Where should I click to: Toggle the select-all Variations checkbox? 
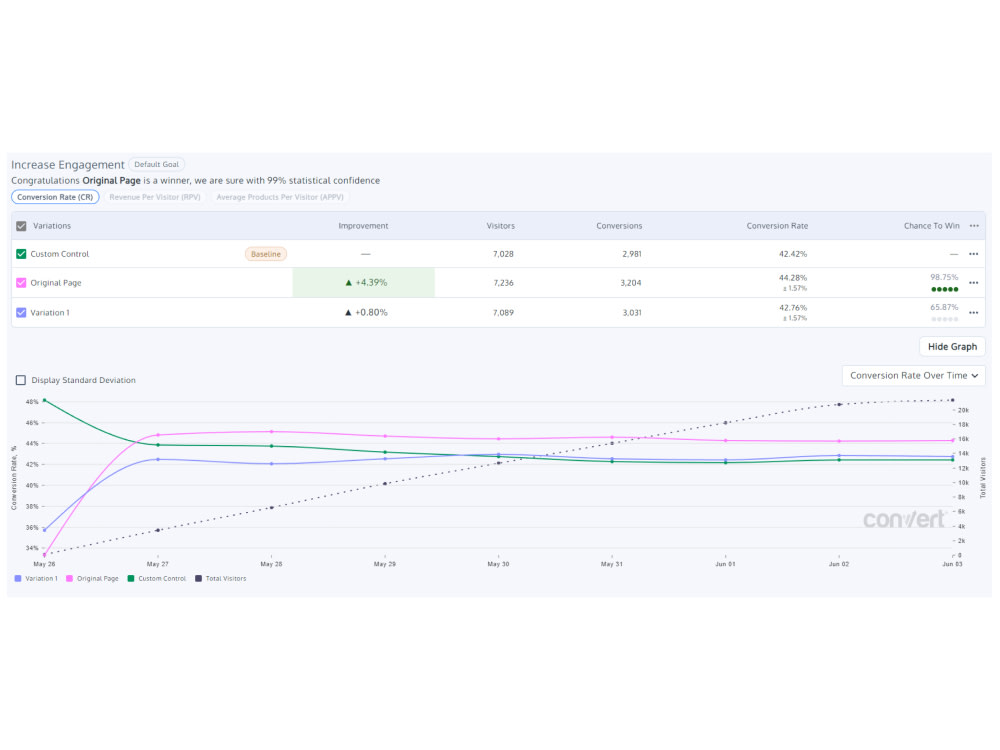21,226
